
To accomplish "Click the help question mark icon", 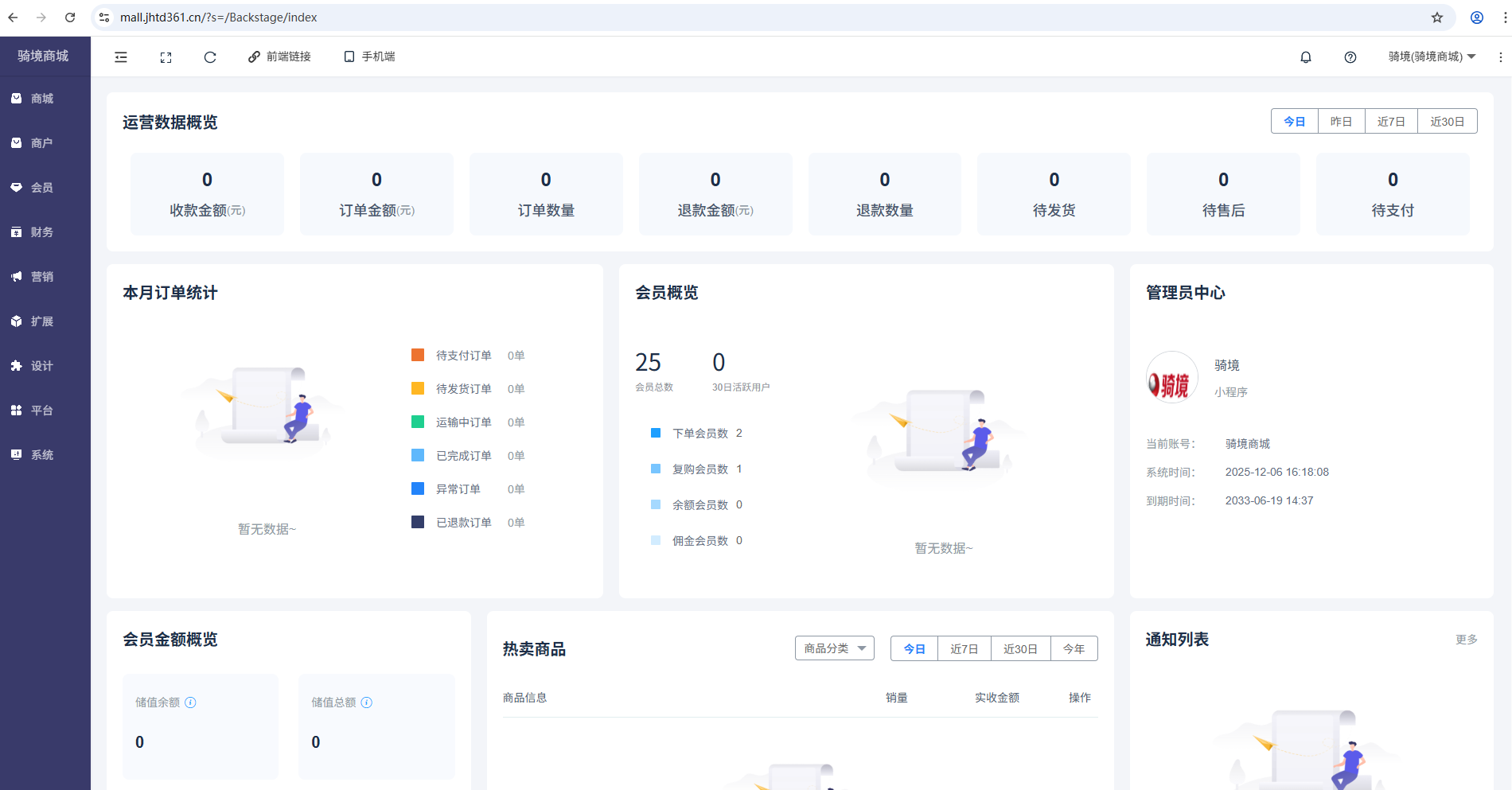I will pos(1350,56).
